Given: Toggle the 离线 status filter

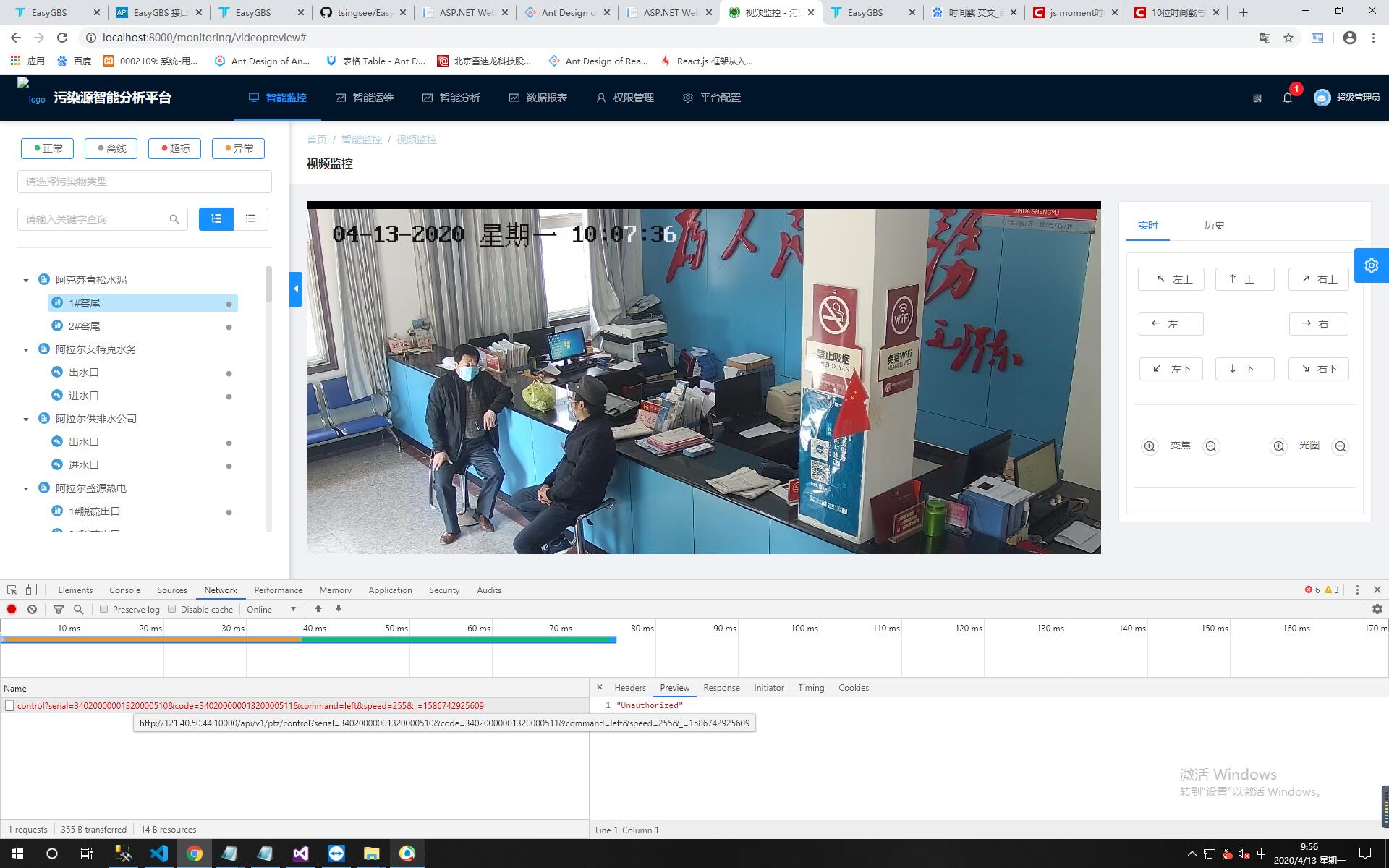Looking at the screenshot, I should (111, 148).
